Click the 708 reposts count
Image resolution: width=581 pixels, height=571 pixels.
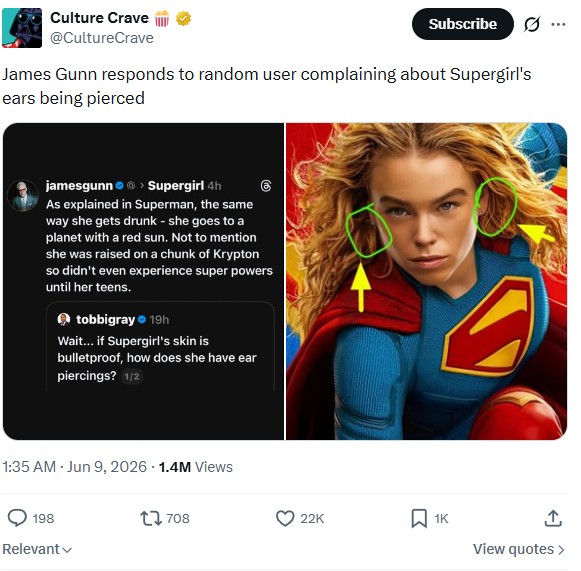point(178,518)
